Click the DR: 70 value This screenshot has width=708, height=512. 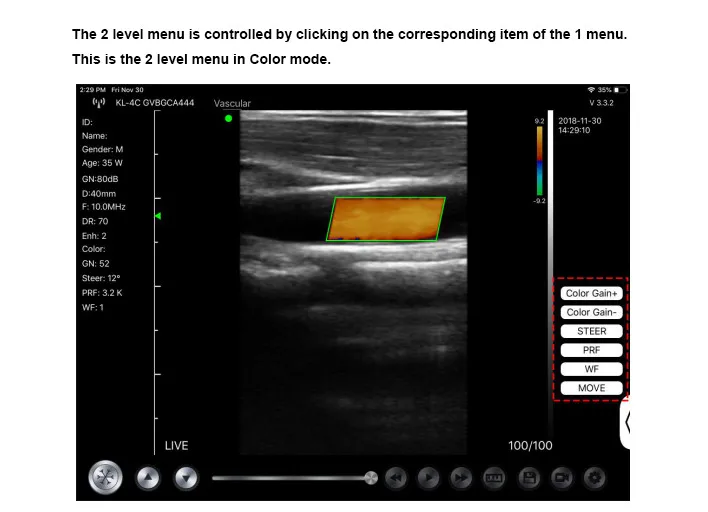(95, 221)
